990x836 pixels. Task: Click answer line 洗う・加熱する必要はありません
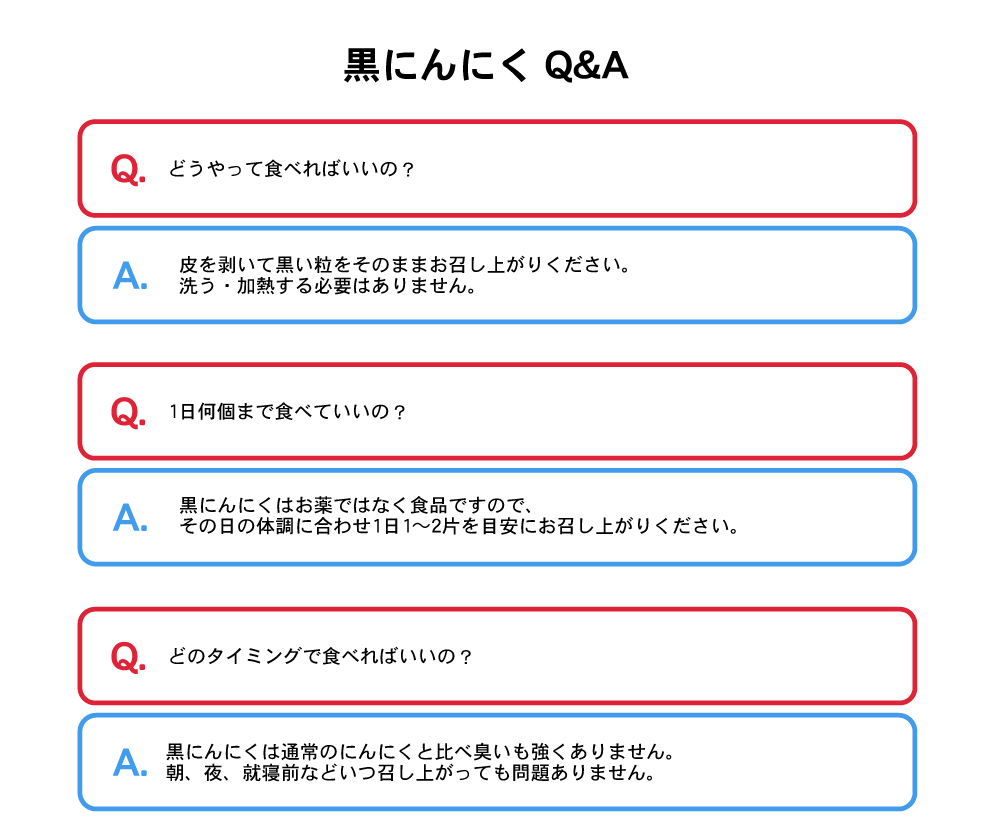click(x=327, y=286)
